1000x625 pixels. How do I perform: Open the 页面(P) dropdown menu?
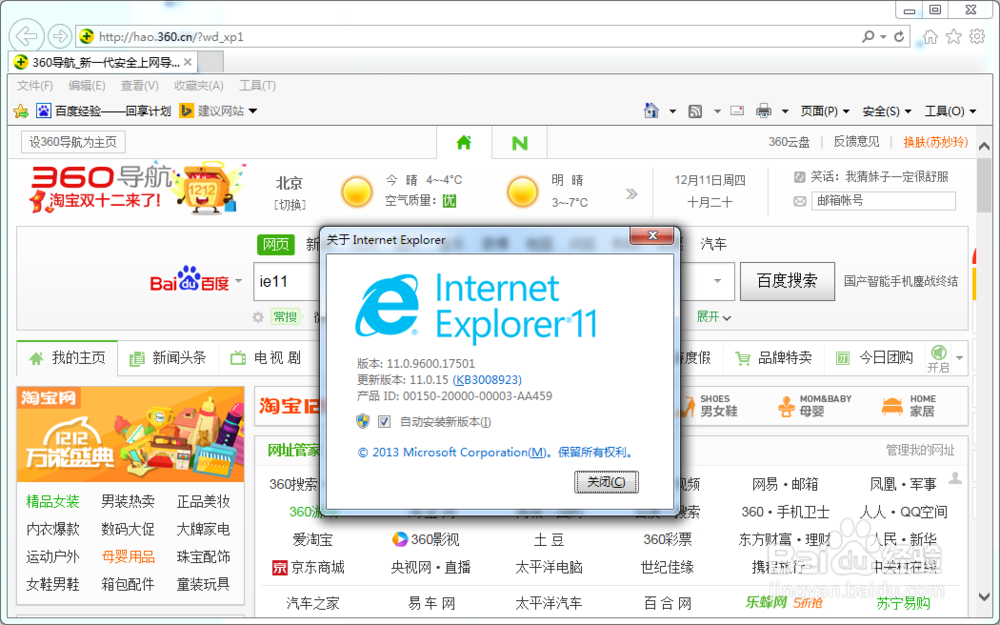pos(825,112)
